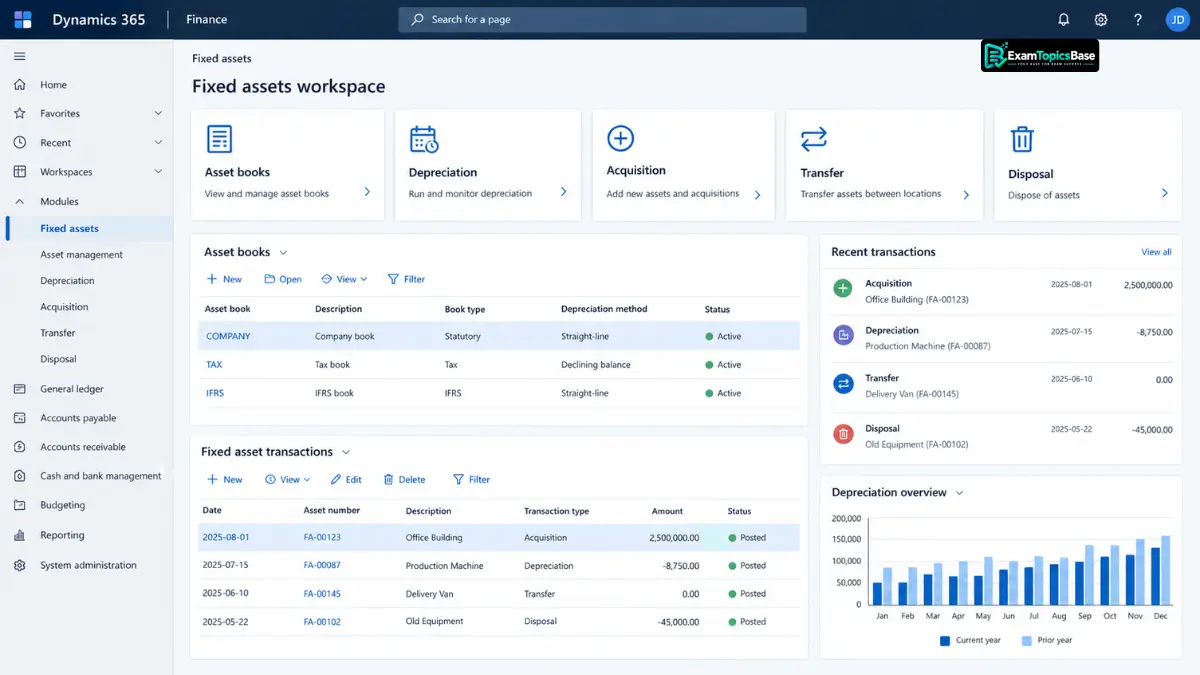Click the Workspaces grid icon
1200x675 pixels.
20,172
